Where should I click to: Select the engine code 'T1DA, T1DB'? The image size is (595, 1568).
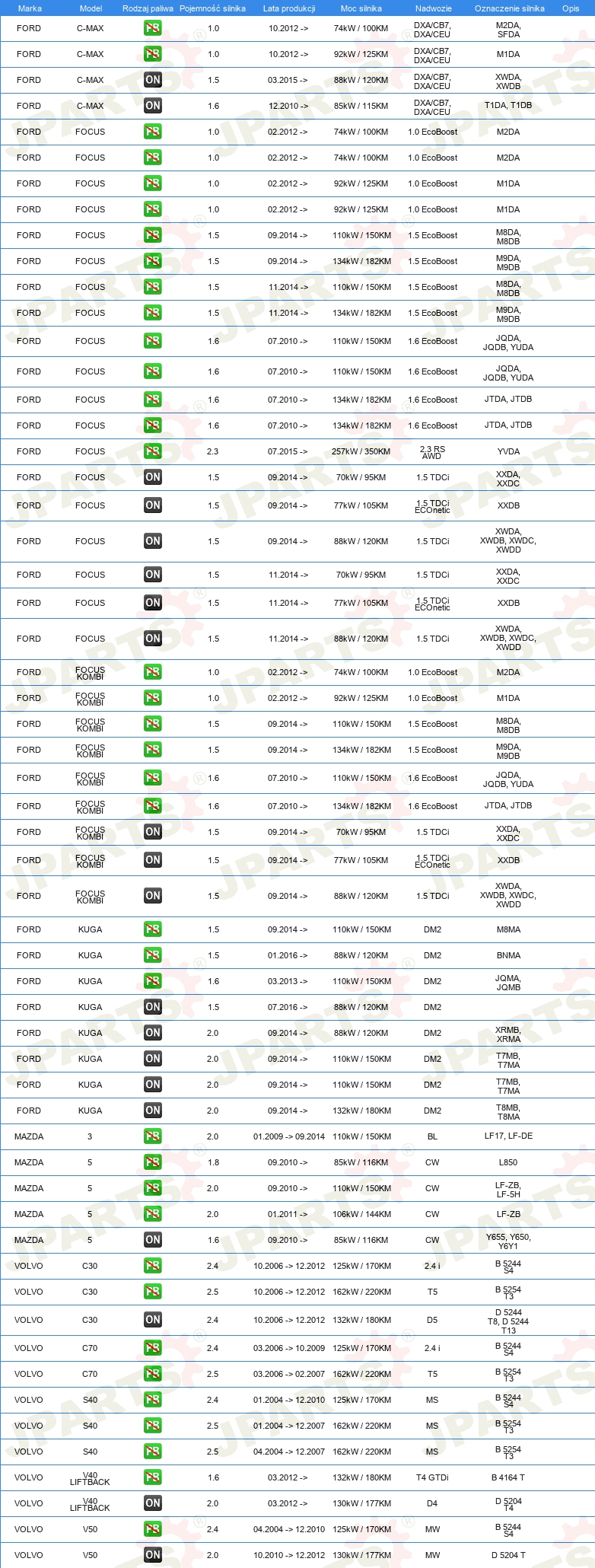pos(508,105)
